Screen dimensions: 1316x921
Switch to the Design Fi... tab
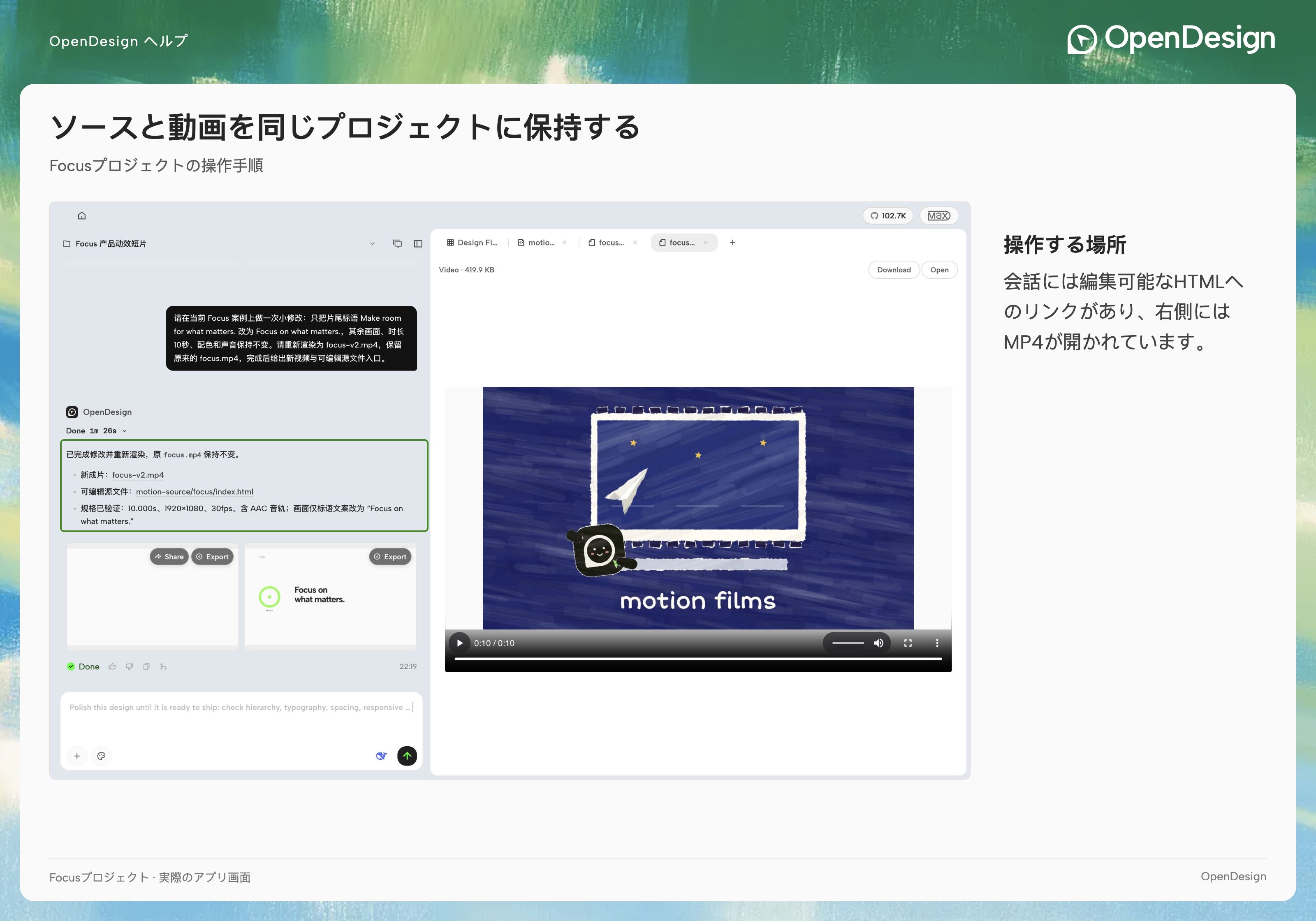click(x=472, y=243)
